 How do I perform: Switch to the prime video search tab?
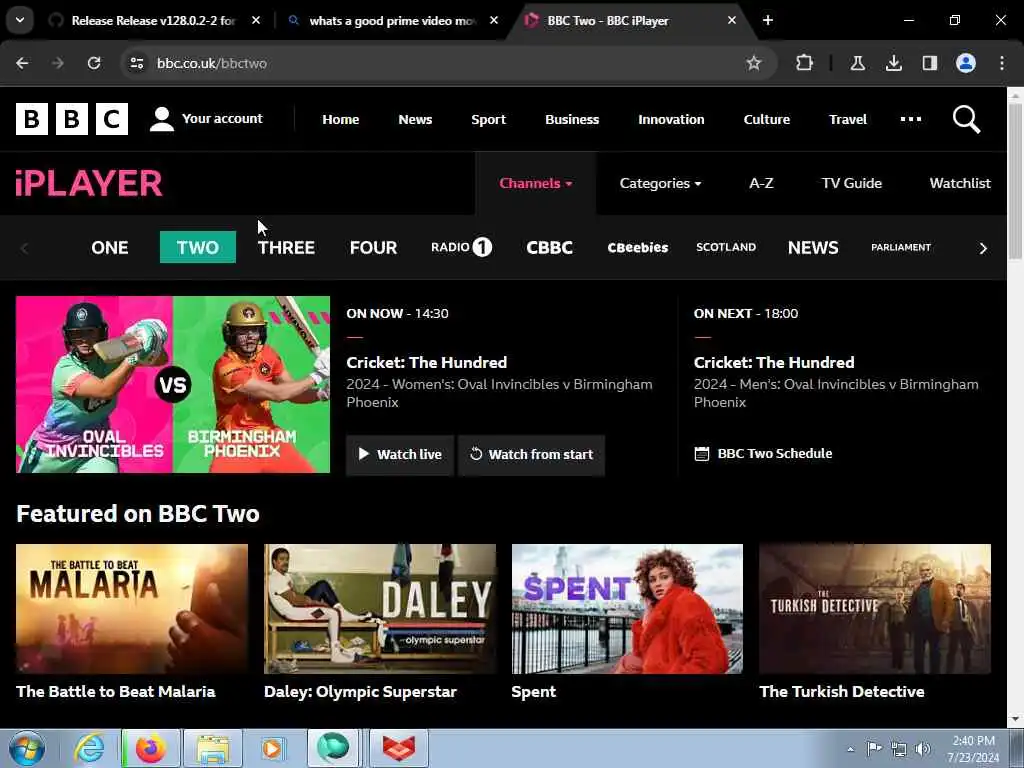tap(392, 20)
